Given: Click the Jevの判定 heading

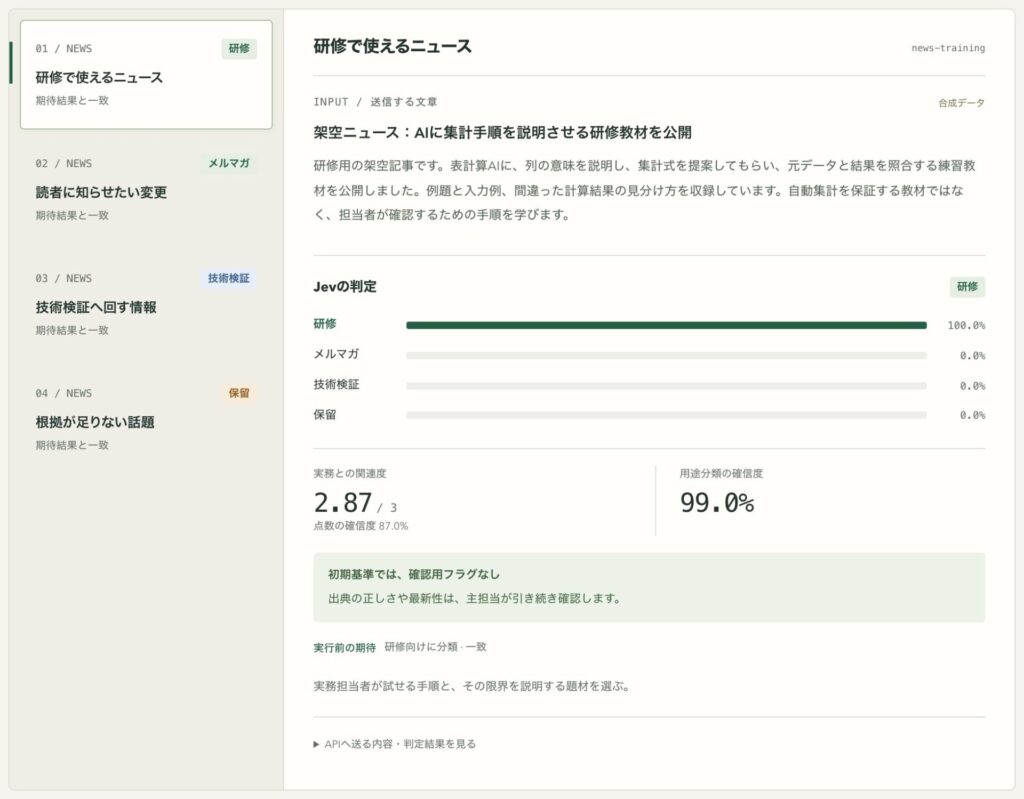Looking at the screenshot, I should [x=345, y=286].
